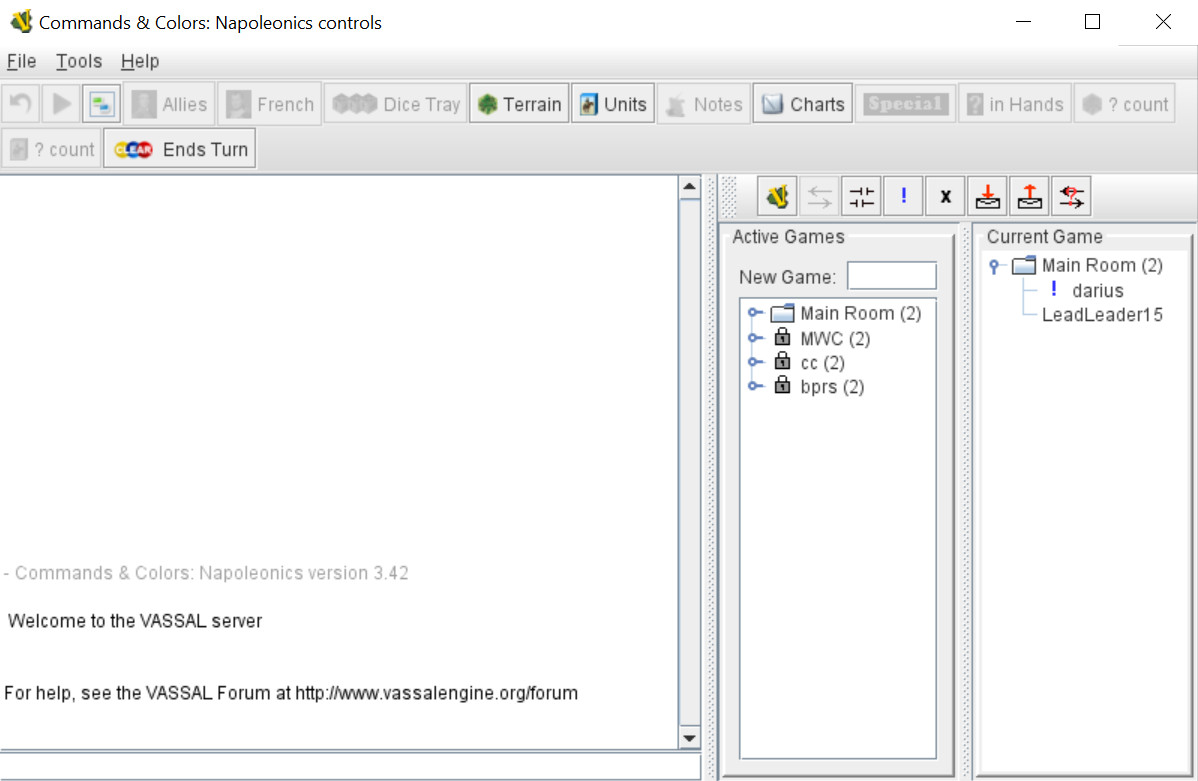Image resolution: width=1198 pixels, height=781 pixels.
Task: Click the MWC room lock icon
Action: click(x=782, y=336)
